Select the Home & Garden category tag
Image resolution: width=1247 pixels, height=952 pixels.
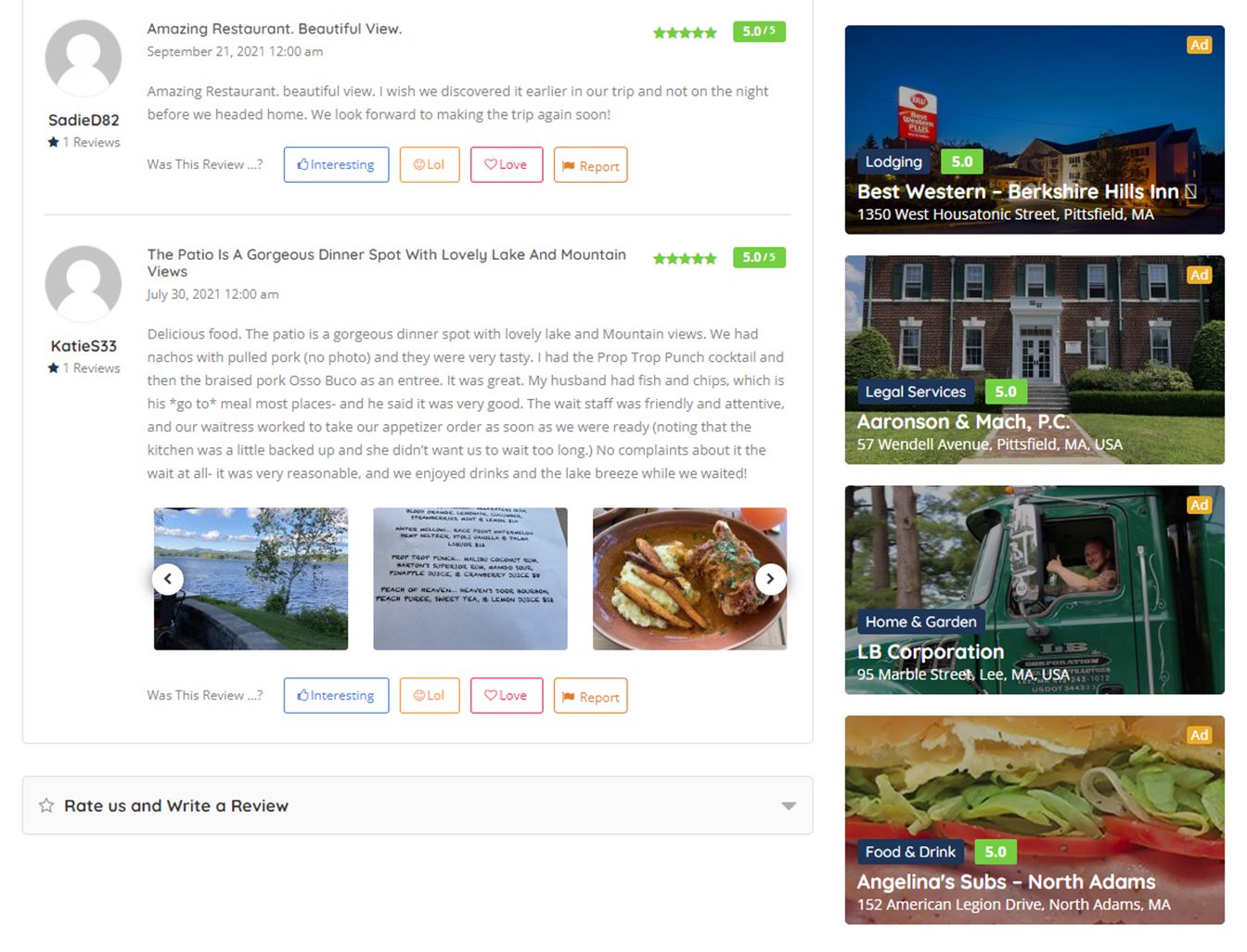920,622
